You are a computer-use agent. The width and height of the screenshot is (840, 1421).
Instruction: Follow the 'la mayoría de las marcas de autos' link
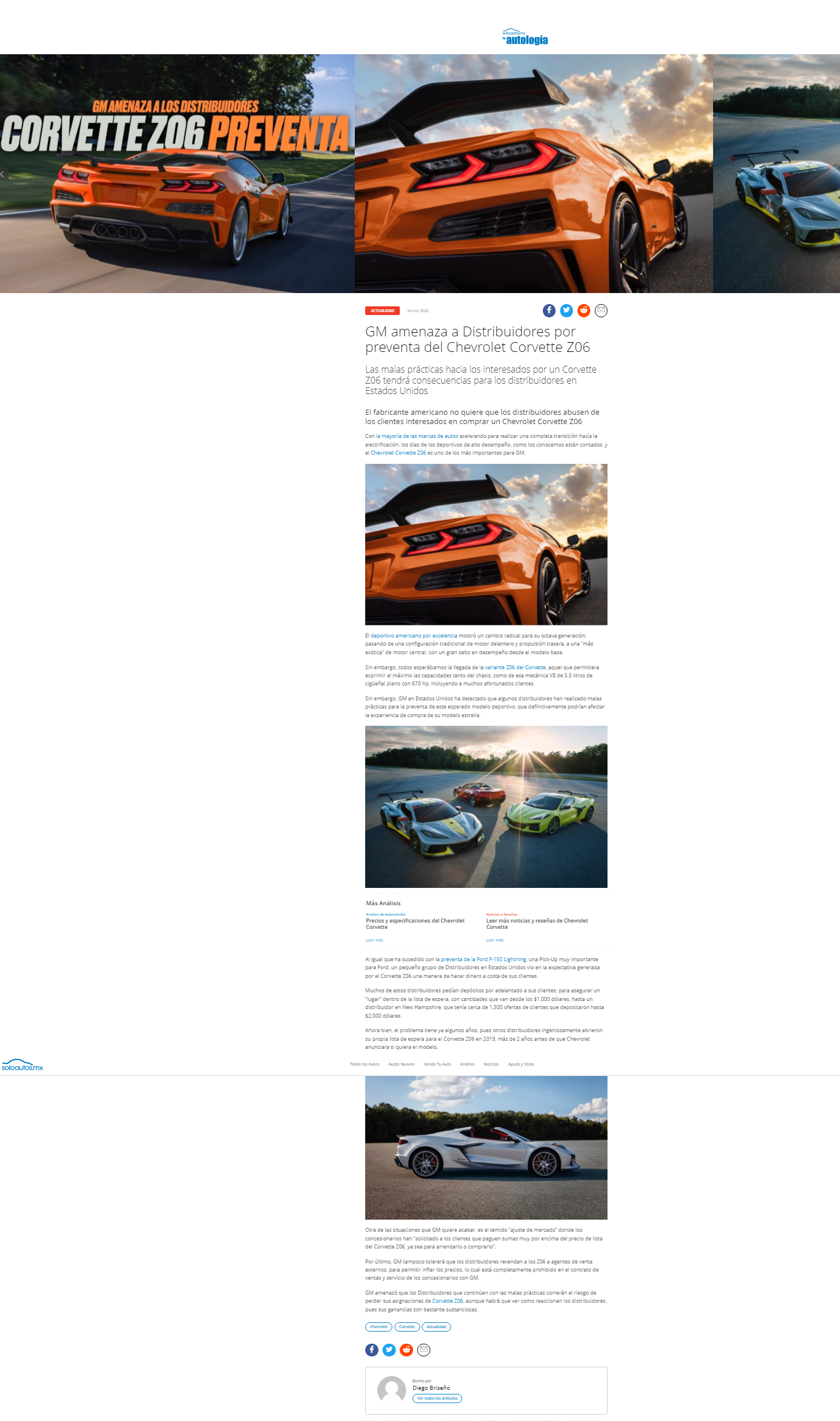(417, 436)
